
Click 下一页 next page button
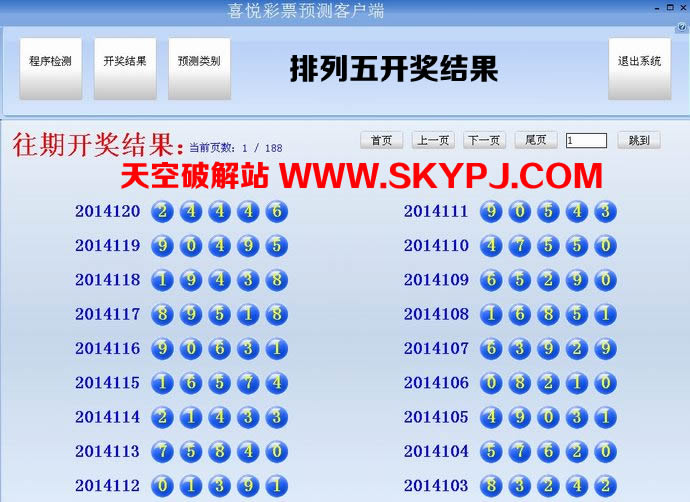point(484,141)
